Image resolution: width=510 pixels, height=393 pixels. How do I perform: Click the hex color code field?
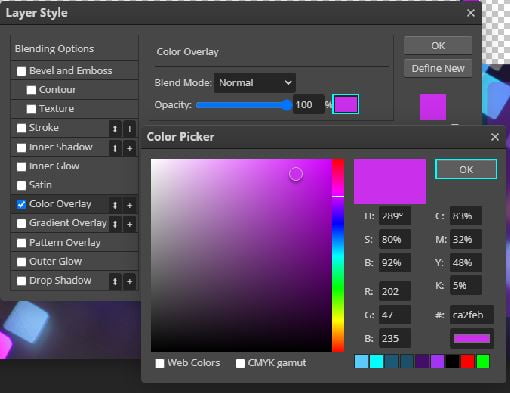pos(472,315)
